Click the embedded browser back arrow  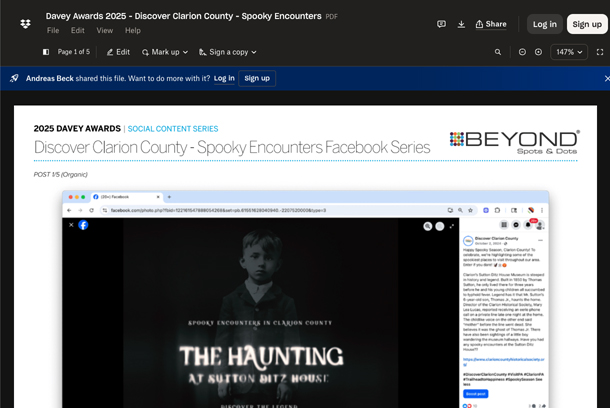click(x=69, y=210)
